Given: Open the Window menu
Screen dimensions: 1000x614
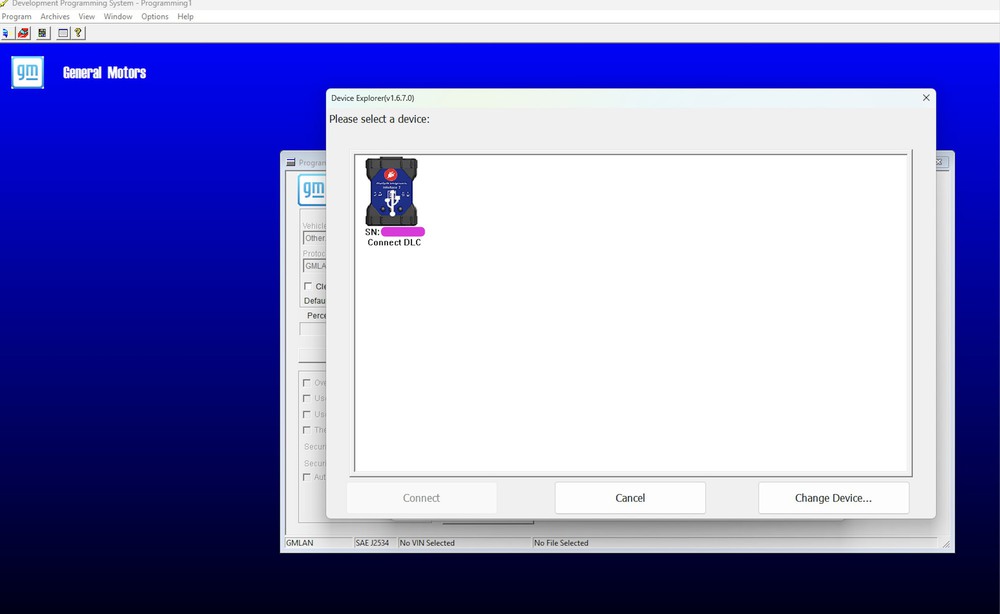Looking at the screenshot, I should tap(118, 17).
